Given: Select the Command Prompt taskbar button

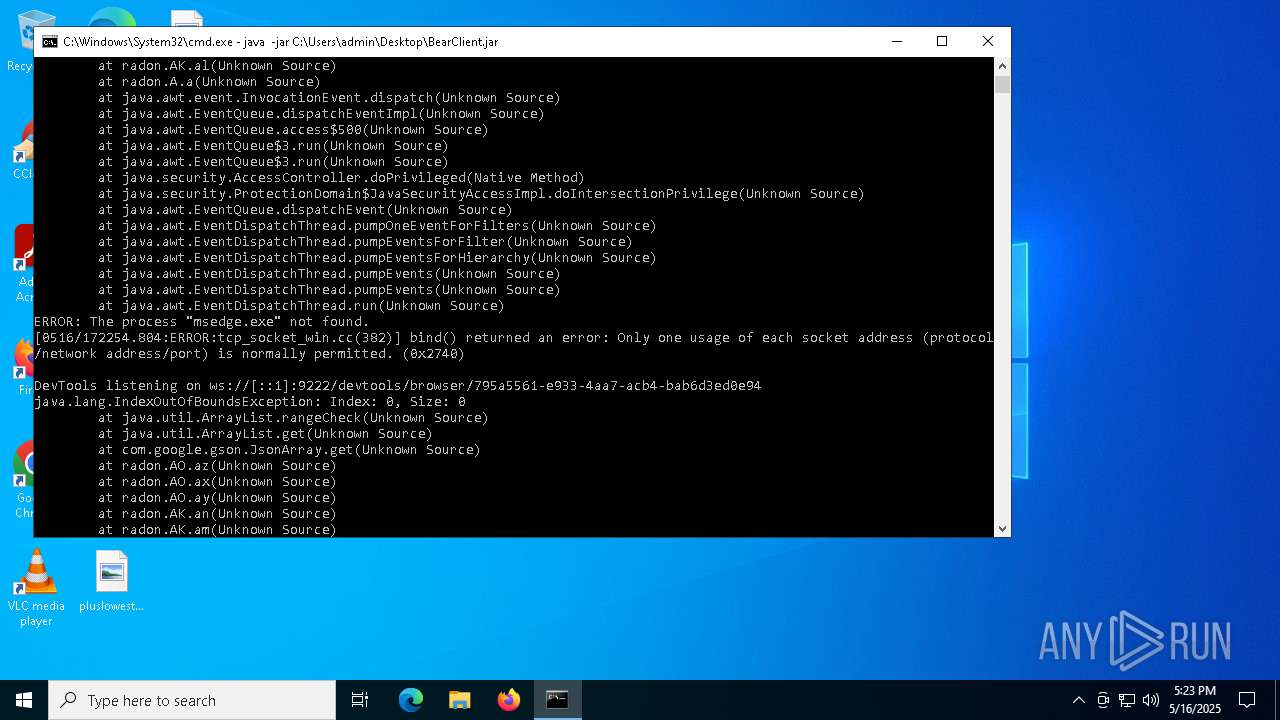Looking at the screenshot, I should tap(557, 700).
